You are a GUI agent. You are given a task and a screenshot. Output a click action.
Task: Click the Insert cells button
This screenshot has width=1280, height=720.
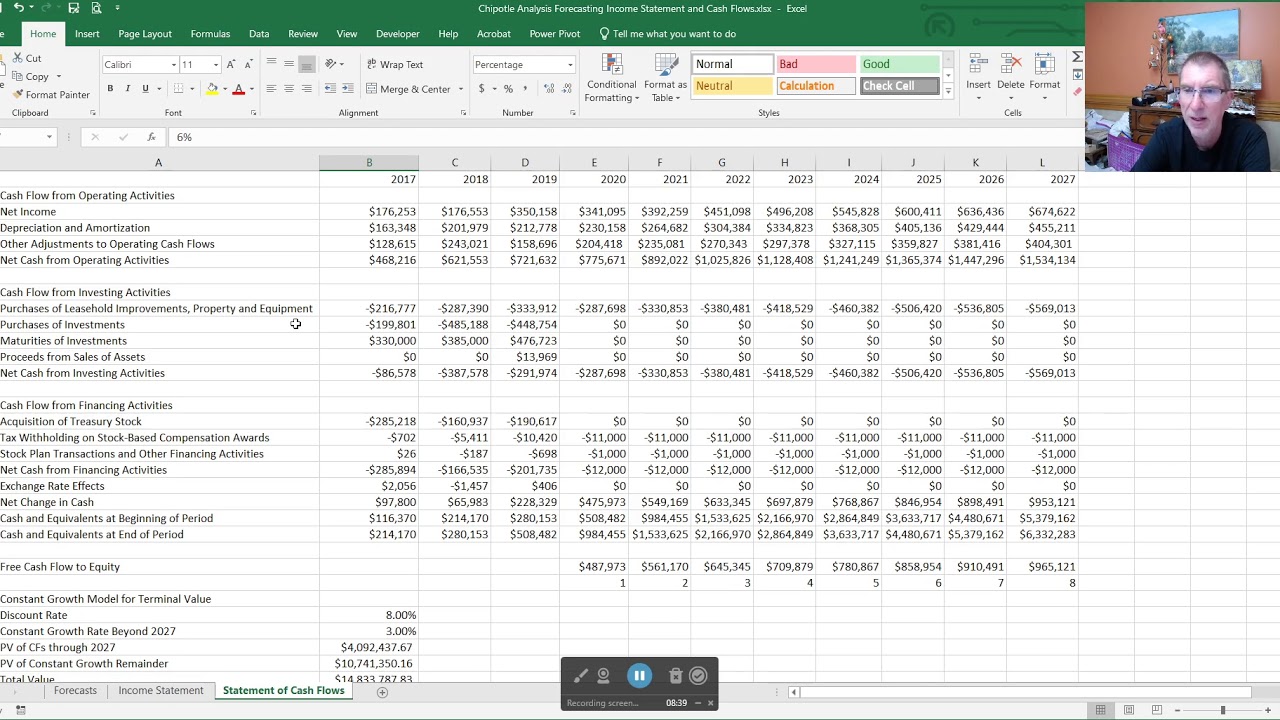pyautogui.click(x=978, y=76)
